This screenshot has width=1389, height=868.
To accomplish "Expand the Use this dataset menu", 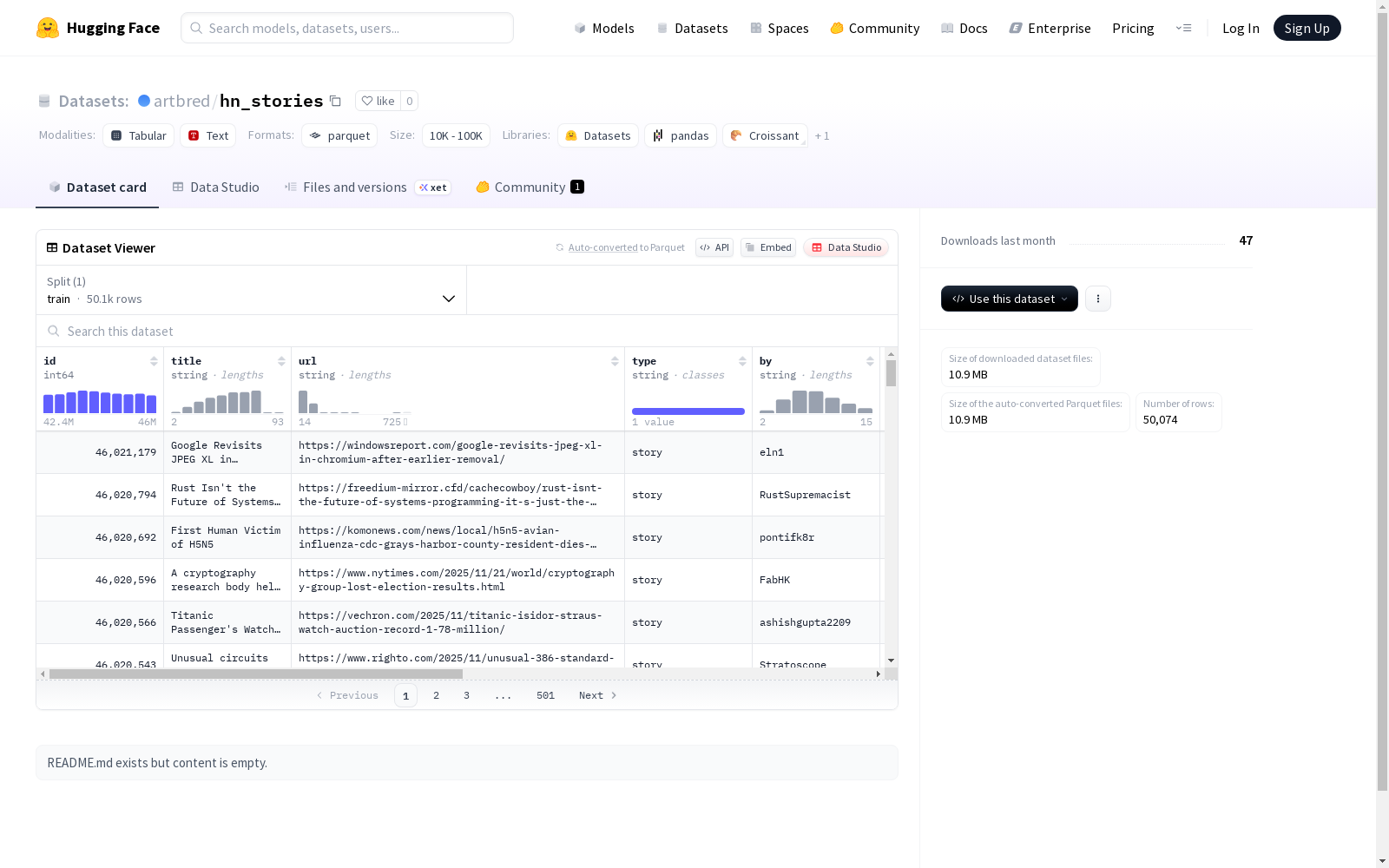I will pos(1010,299).
